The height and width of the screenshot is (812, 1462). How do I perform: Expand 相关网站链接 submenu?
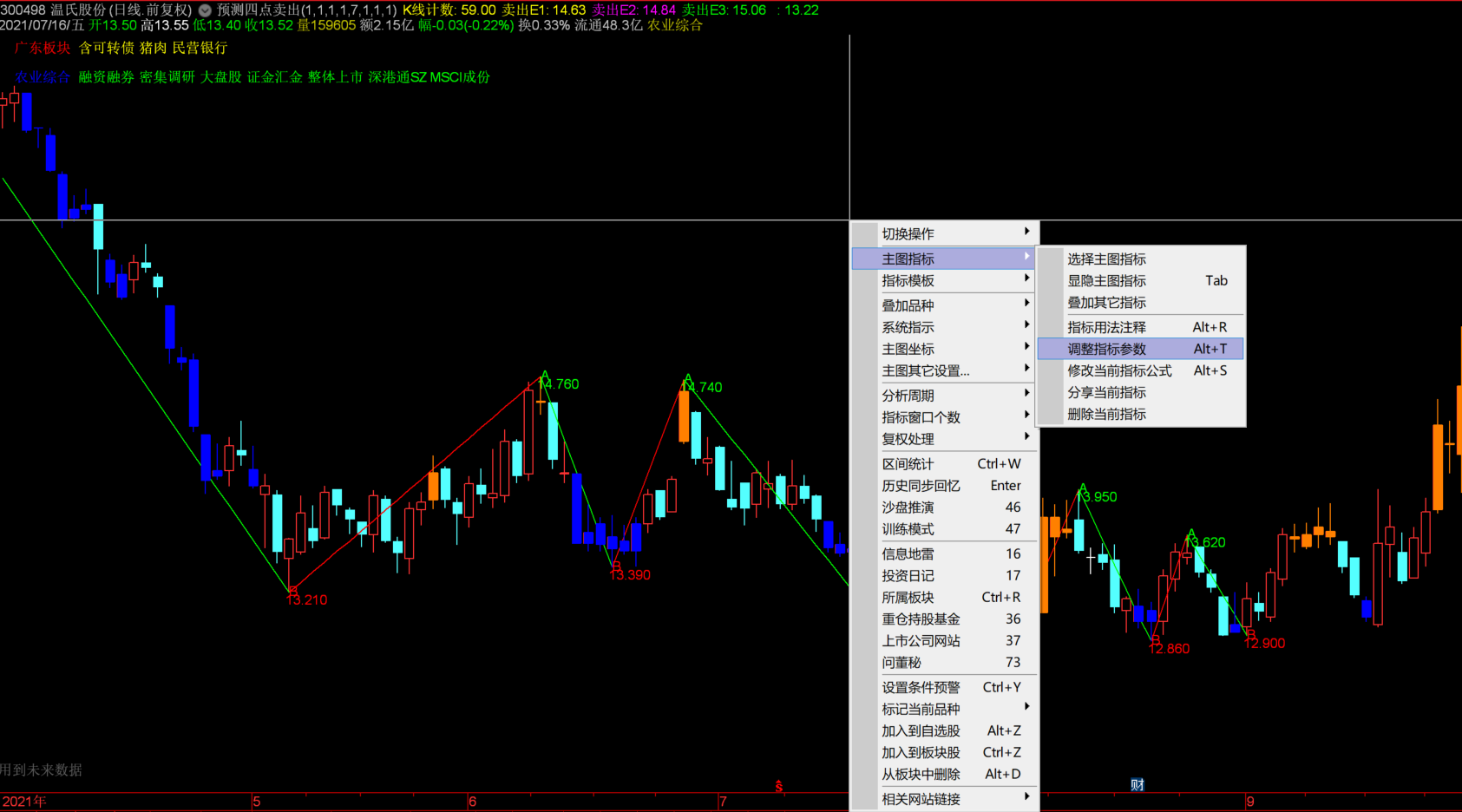tap(945, 799)
